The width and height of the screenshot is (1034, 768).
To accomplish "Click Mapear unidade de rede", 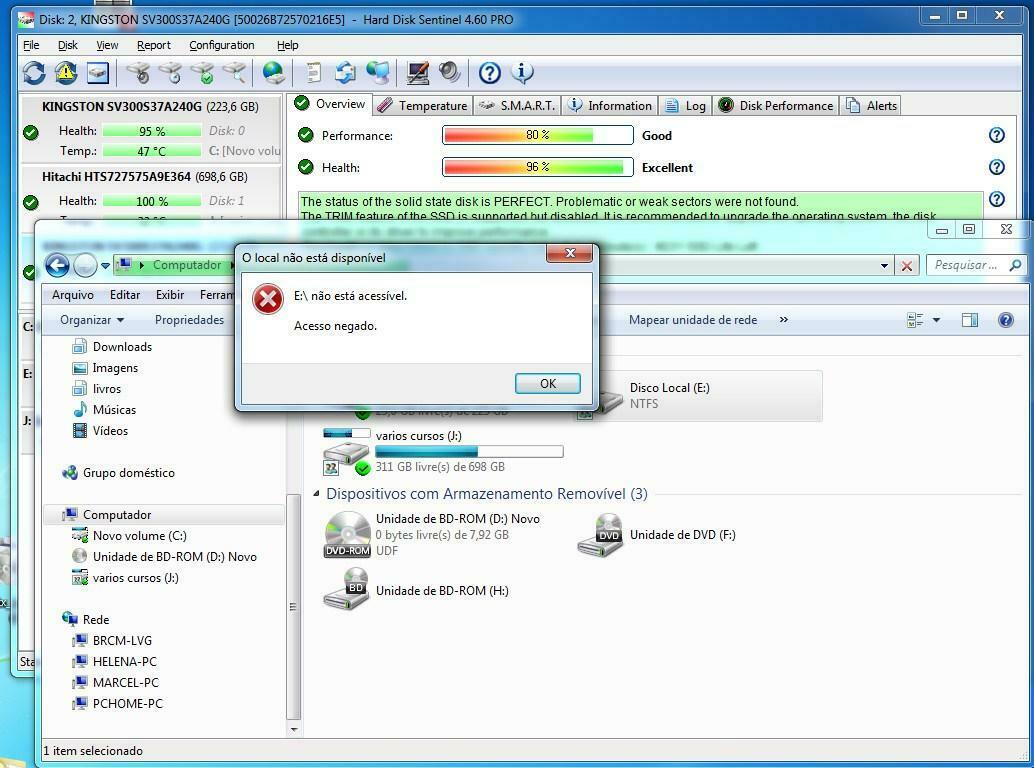I will pyautogui.click(x=692, y=320).
